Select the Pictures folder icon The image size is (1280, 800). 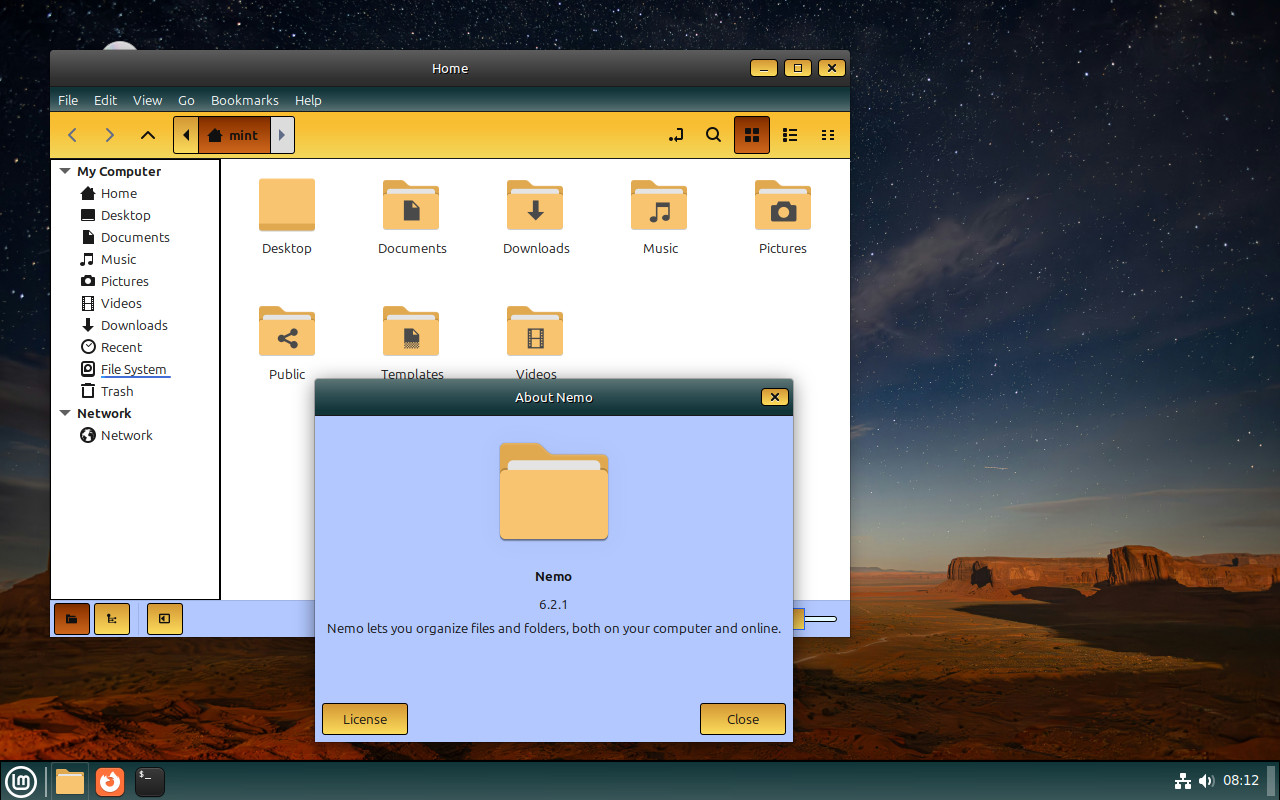(783, 205)
